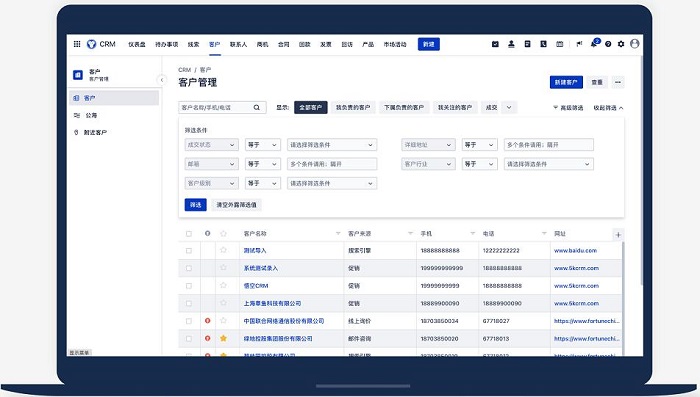Open the 客户级别 filter field dropdown
This screenshot has height=397, width=700.
tap(212, 183)
